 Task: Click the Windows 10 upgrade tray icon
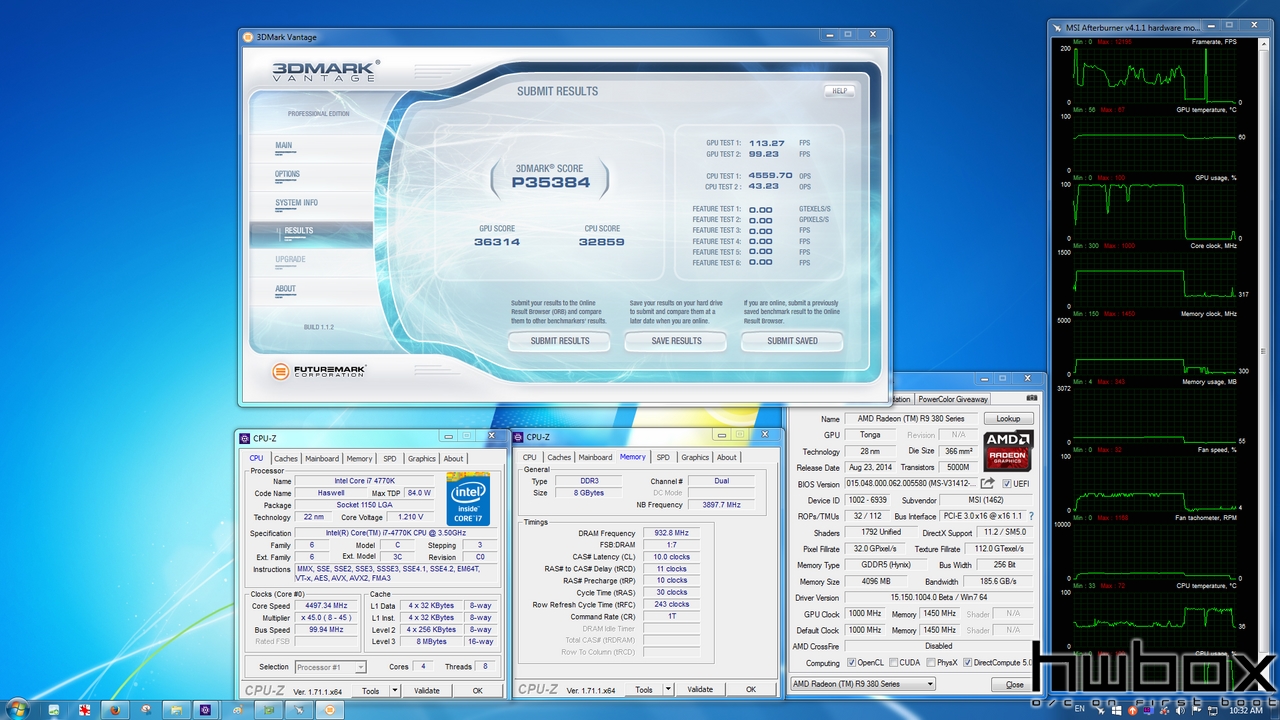pos(1117,710)
